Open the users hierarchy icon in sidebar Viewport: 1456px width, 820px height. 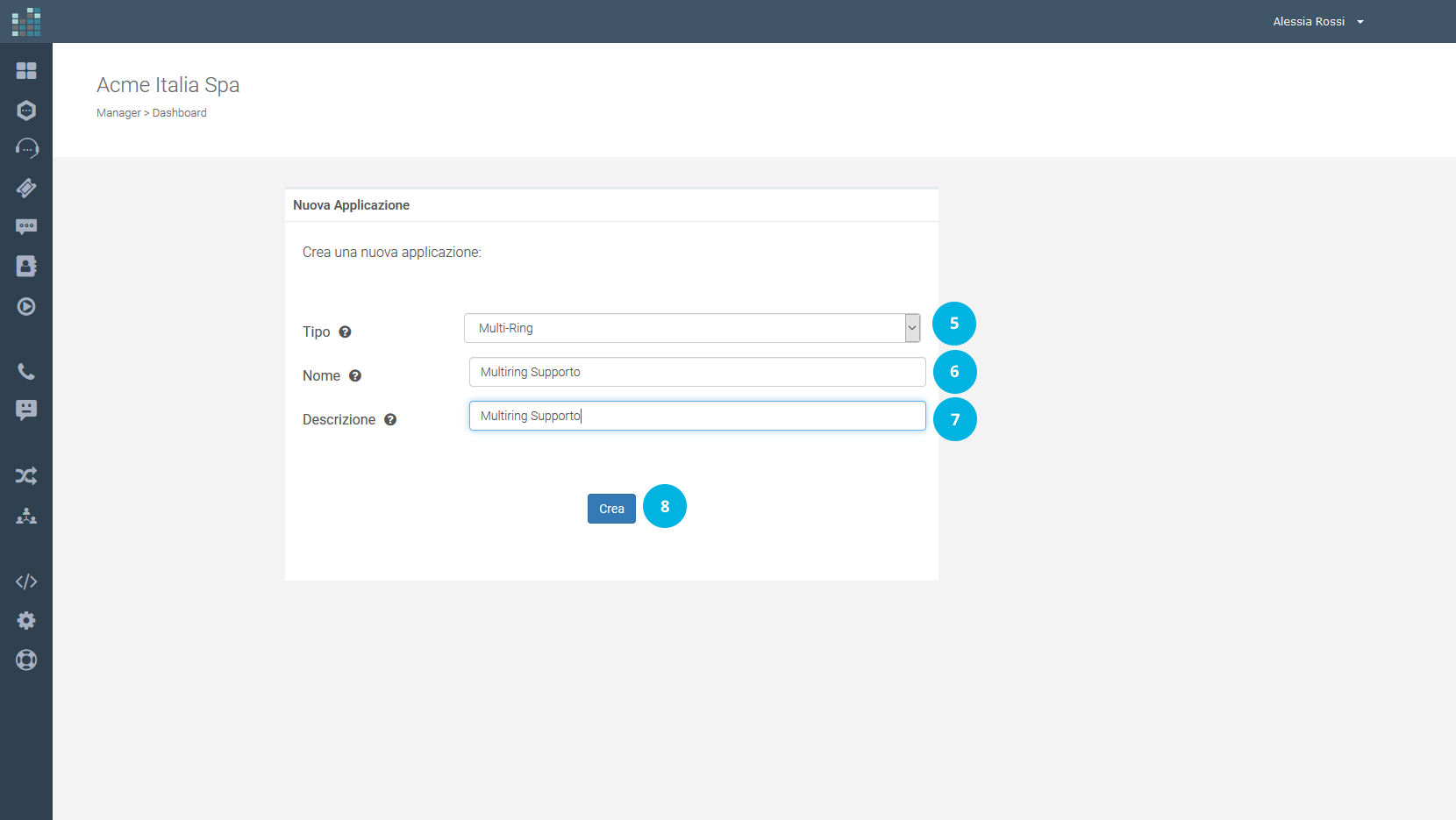pos(26,516)
